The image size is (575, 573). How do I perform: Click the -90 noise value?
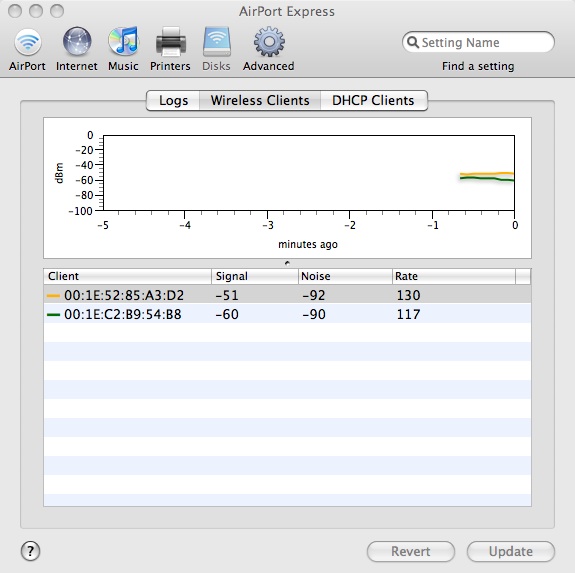tap(314, 314)
